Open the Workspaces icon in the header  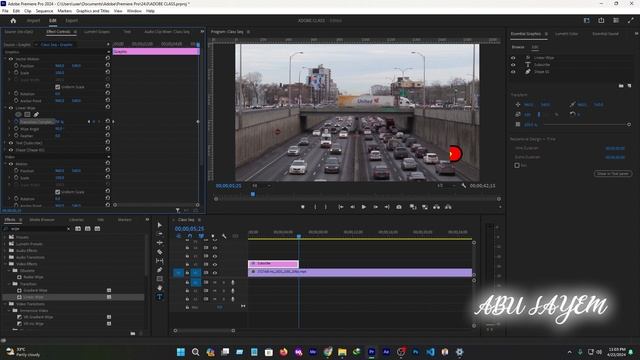587,20
